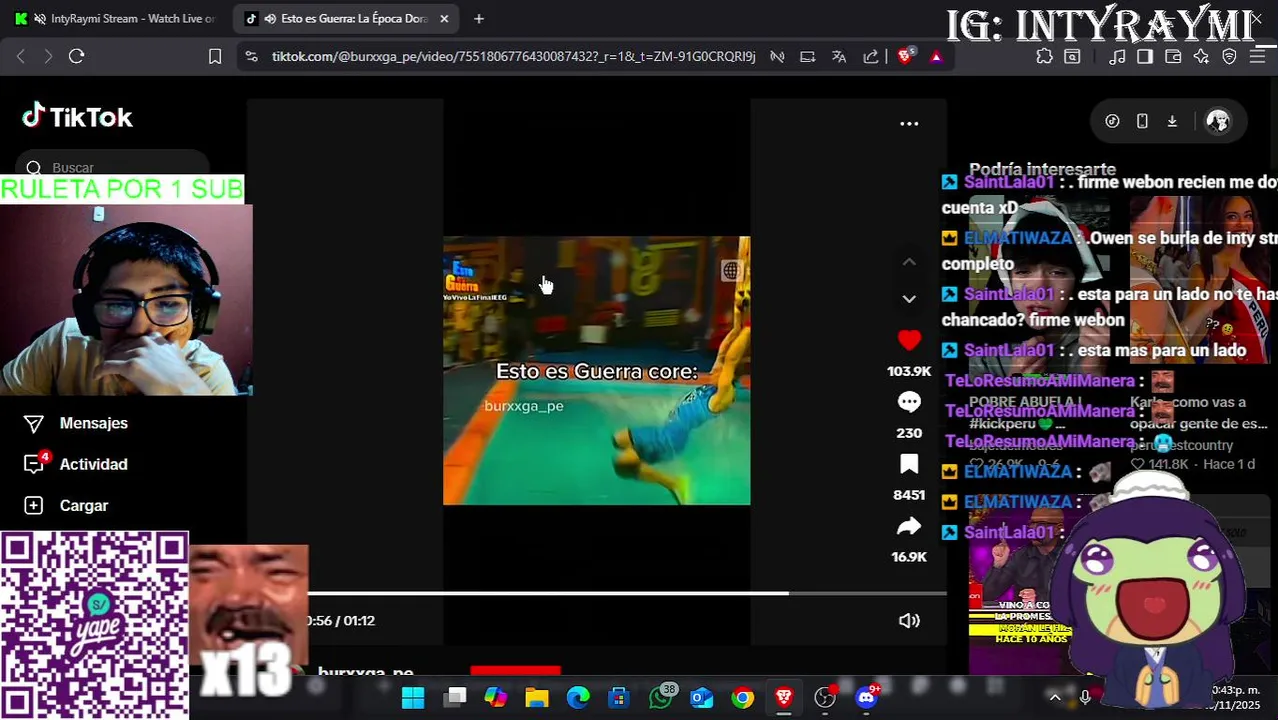The image size is (1278, 720).
Task: Share the page from the address bar
Action: tap(871, 57)
